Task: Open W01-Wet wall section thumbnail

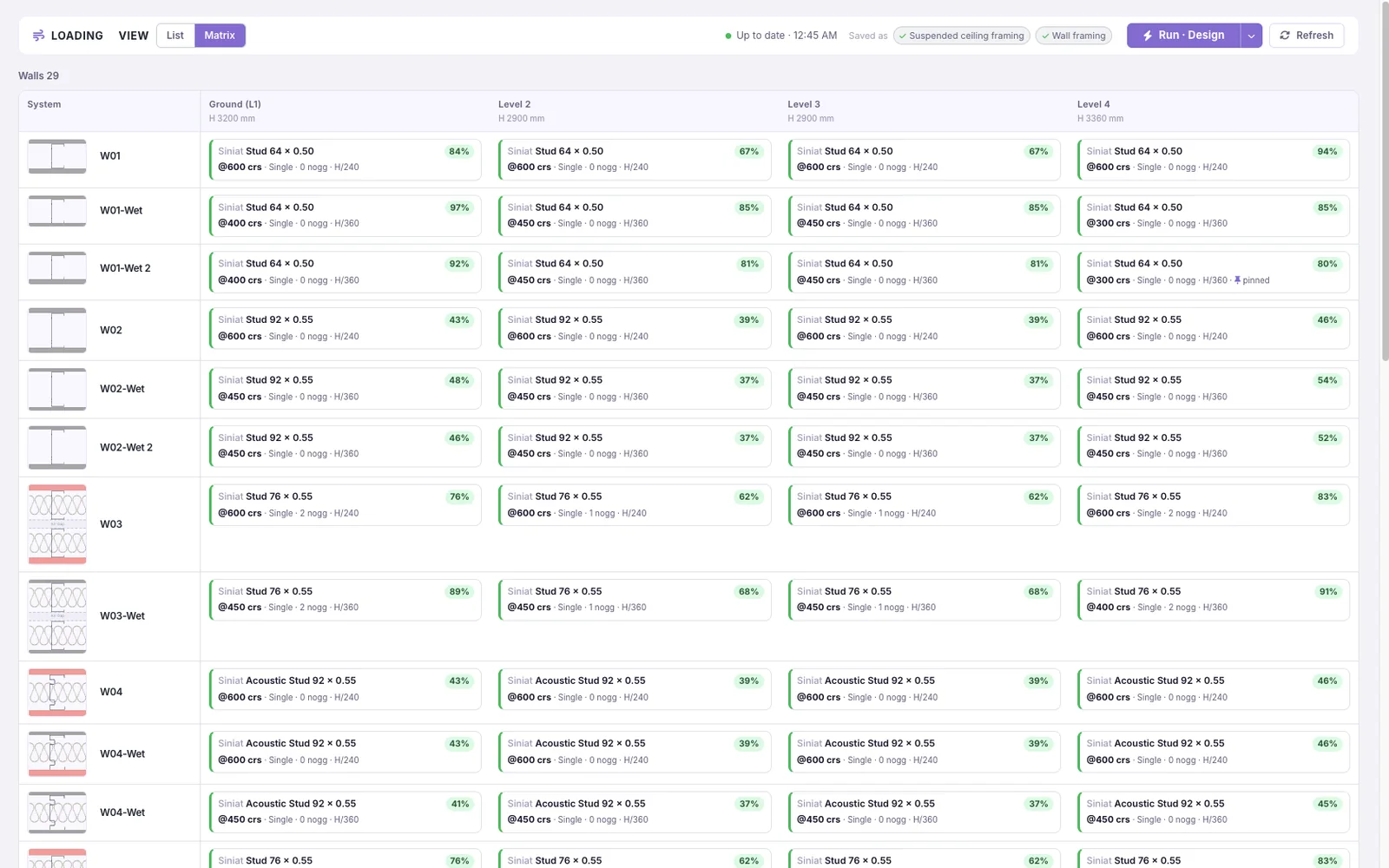Action: click(x=57, y=211)
